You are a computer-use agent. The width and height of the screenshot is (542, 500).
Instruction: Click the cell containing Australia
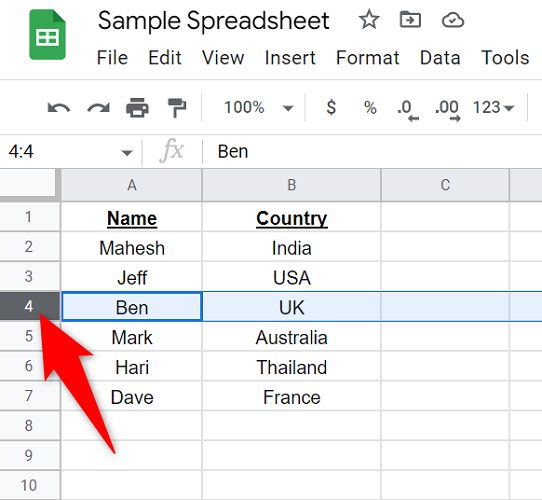(291, 336)
